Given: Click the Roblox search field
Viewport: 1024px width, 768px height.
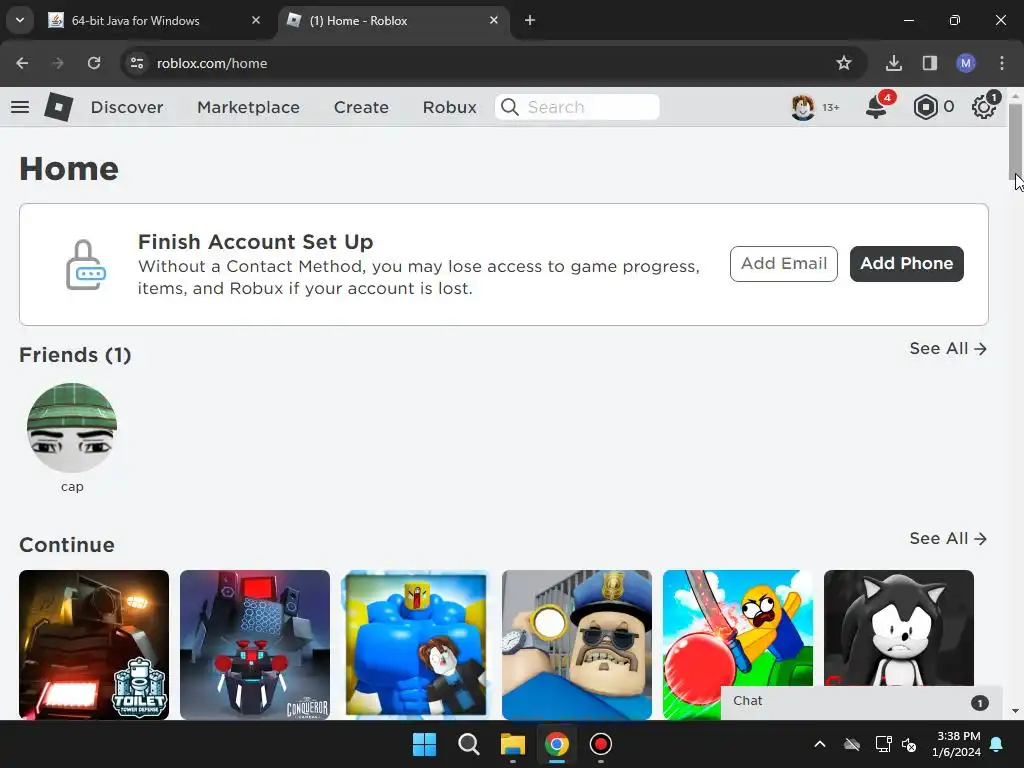Looking at the screenshot, I should tap(577, 107).
